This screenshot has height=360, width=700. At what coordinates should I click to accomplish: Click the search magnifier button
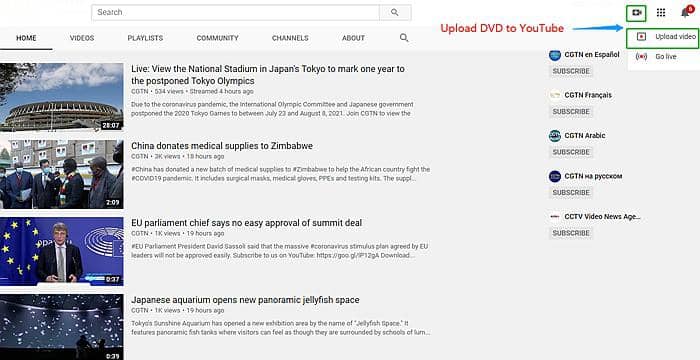(x=395, y=13)
